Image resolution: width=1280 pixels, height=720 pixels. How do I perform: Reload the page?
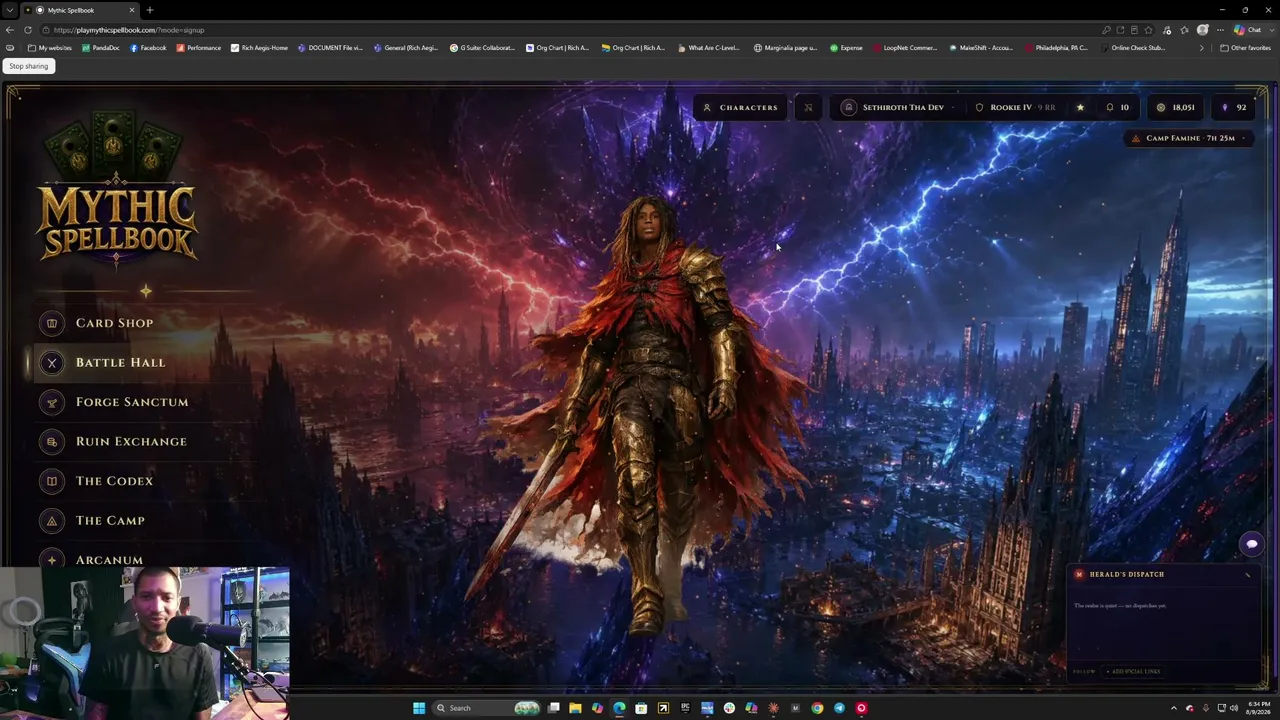pos(27,30)
